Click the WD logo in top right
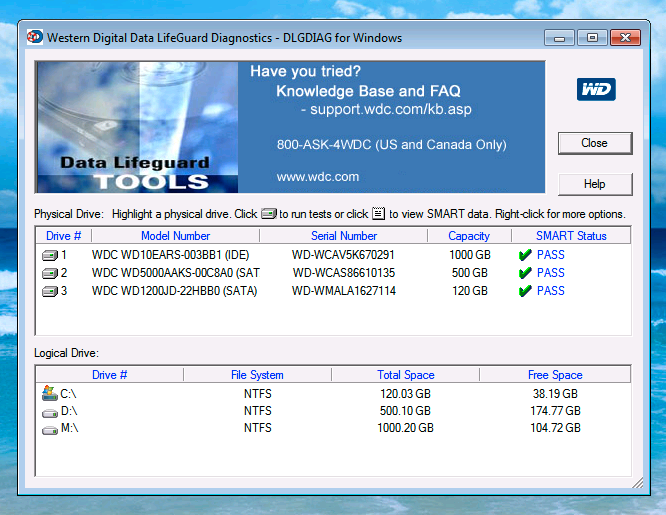Screen dimensions: 666x515 click(x=595, y=90)
